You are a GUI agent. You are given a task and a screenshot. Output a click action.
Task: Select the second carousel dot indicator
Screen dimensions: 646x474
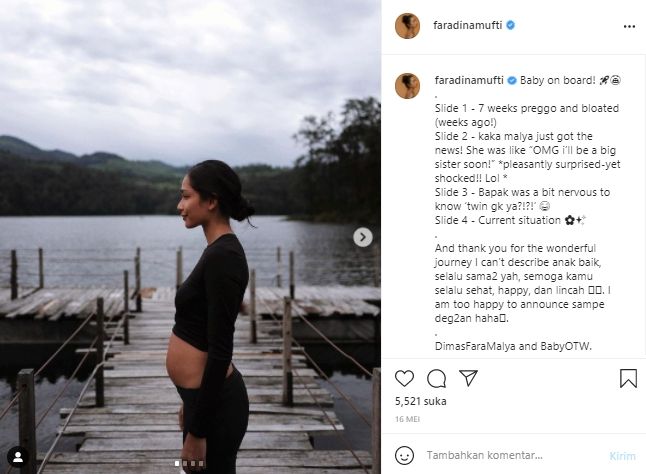coord(185,463)
